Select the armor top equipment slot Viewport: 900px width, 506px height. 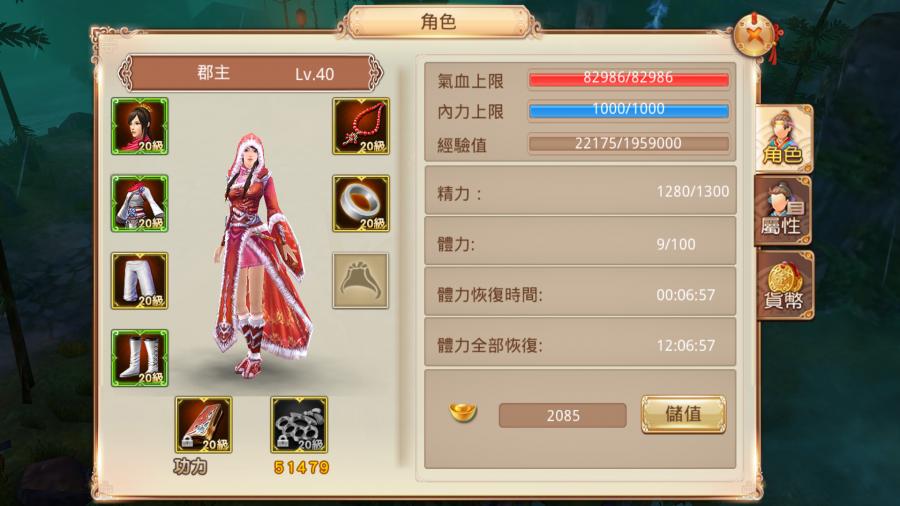(x=139, y=204)
